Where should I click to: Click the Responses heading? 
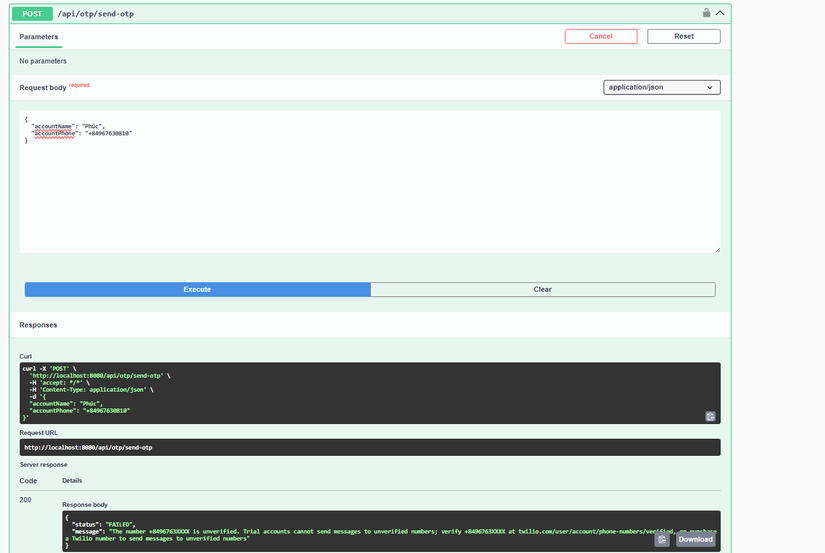coord(38,325)
